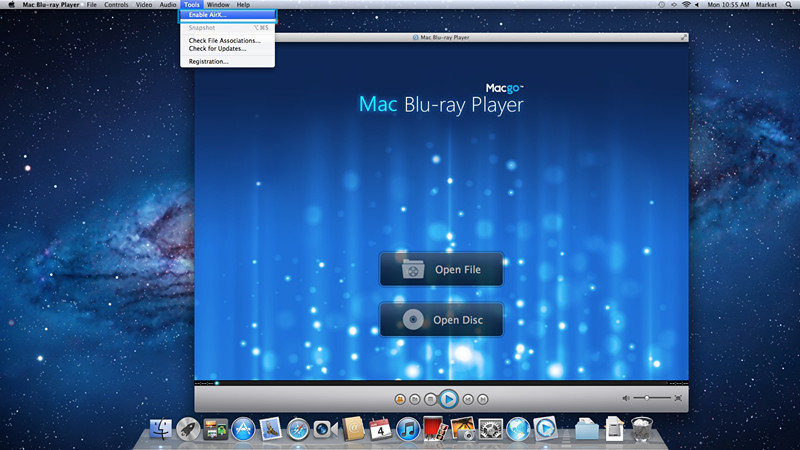The width and height of the screenshot is (800, 450).
Task: Select Registration from the Tools menu
Action: (209, 61)
